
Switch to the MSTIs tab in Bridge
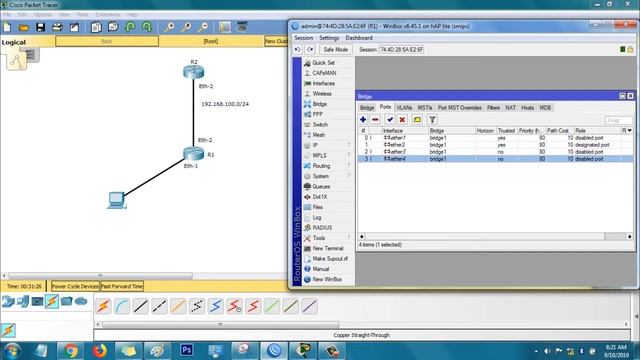[425, 108]
